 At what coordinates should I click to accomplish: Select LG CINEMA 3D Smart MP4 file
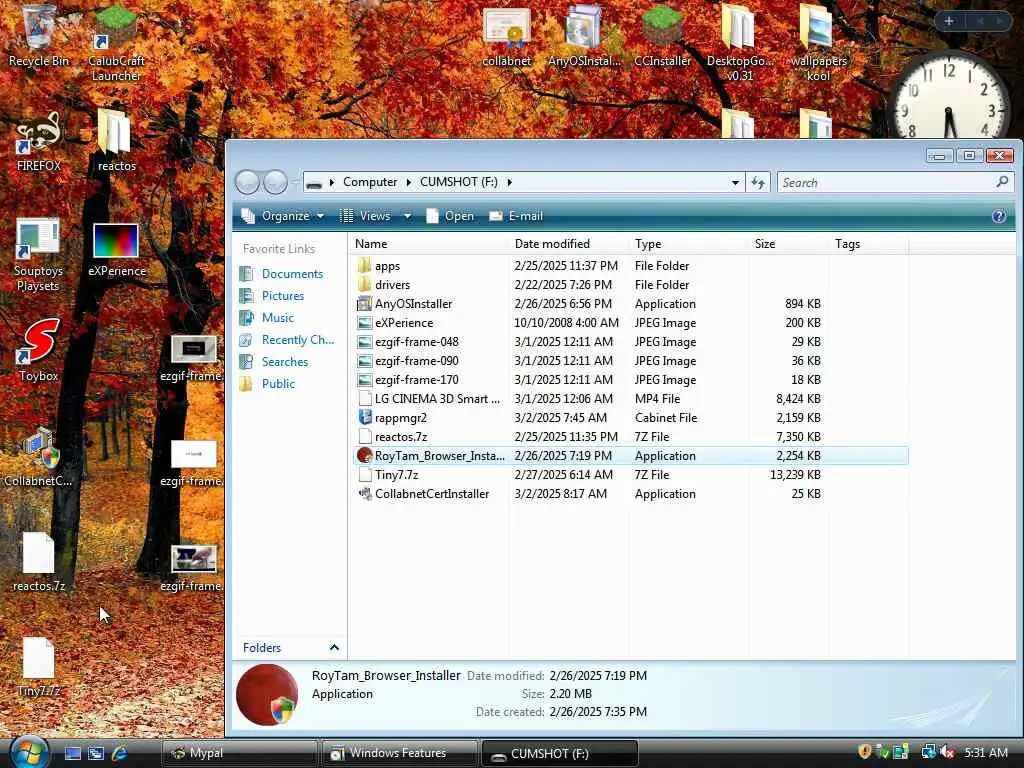(x=630, y=398)
